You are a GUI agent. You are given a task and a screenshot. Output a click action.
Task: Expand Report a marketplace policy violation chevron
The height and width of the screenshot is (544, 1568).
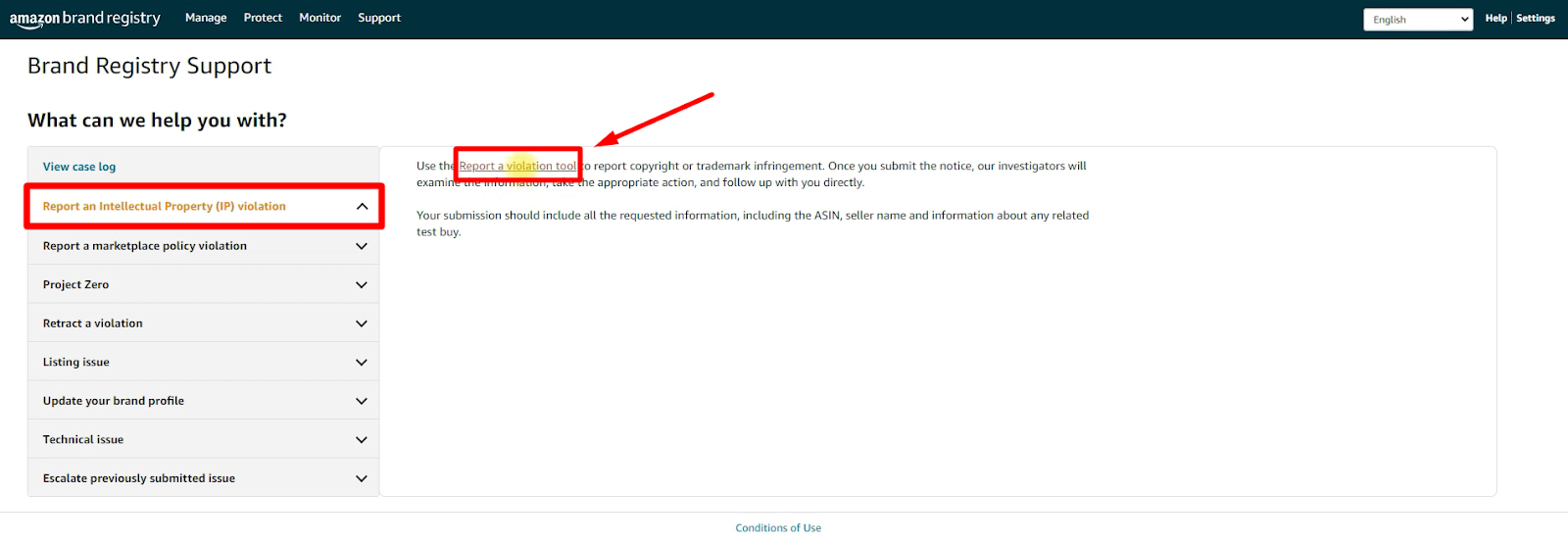pos(362,246)
